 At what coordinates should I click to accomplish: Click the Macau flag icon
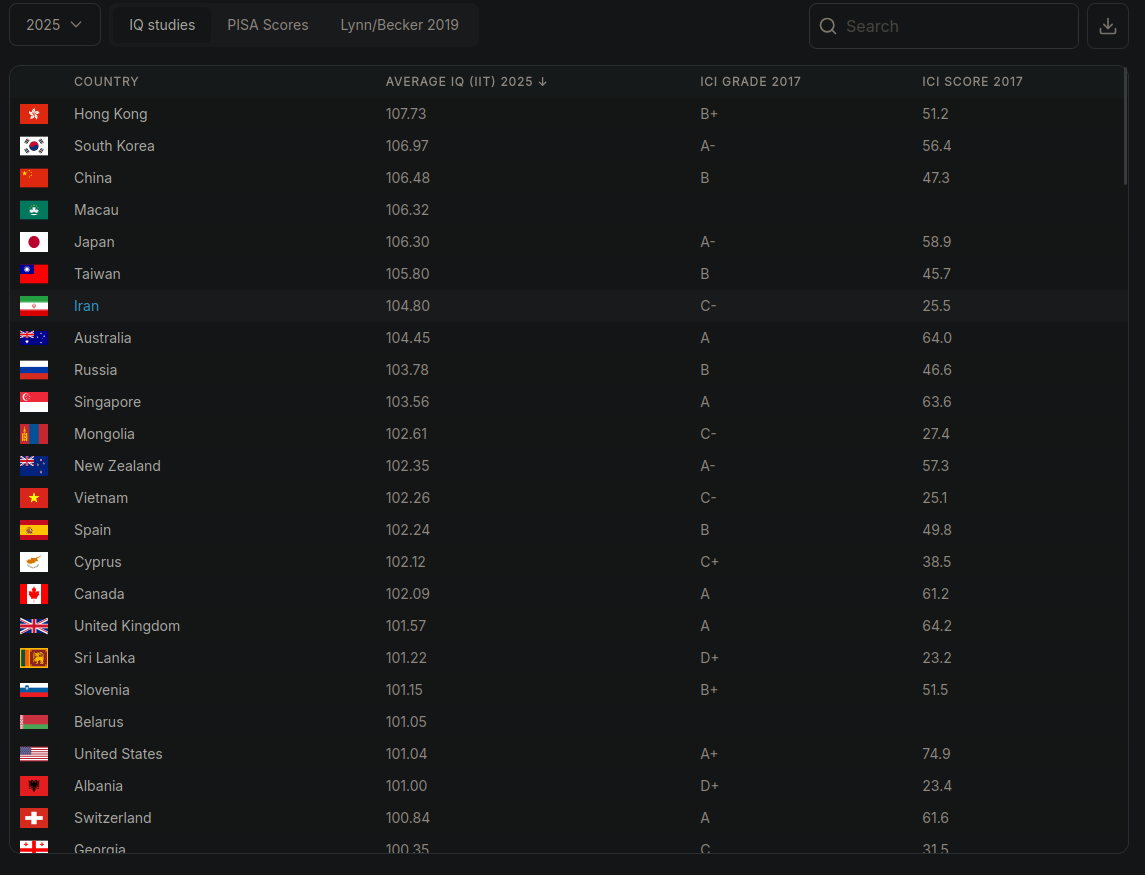click(x=34, y=210)
